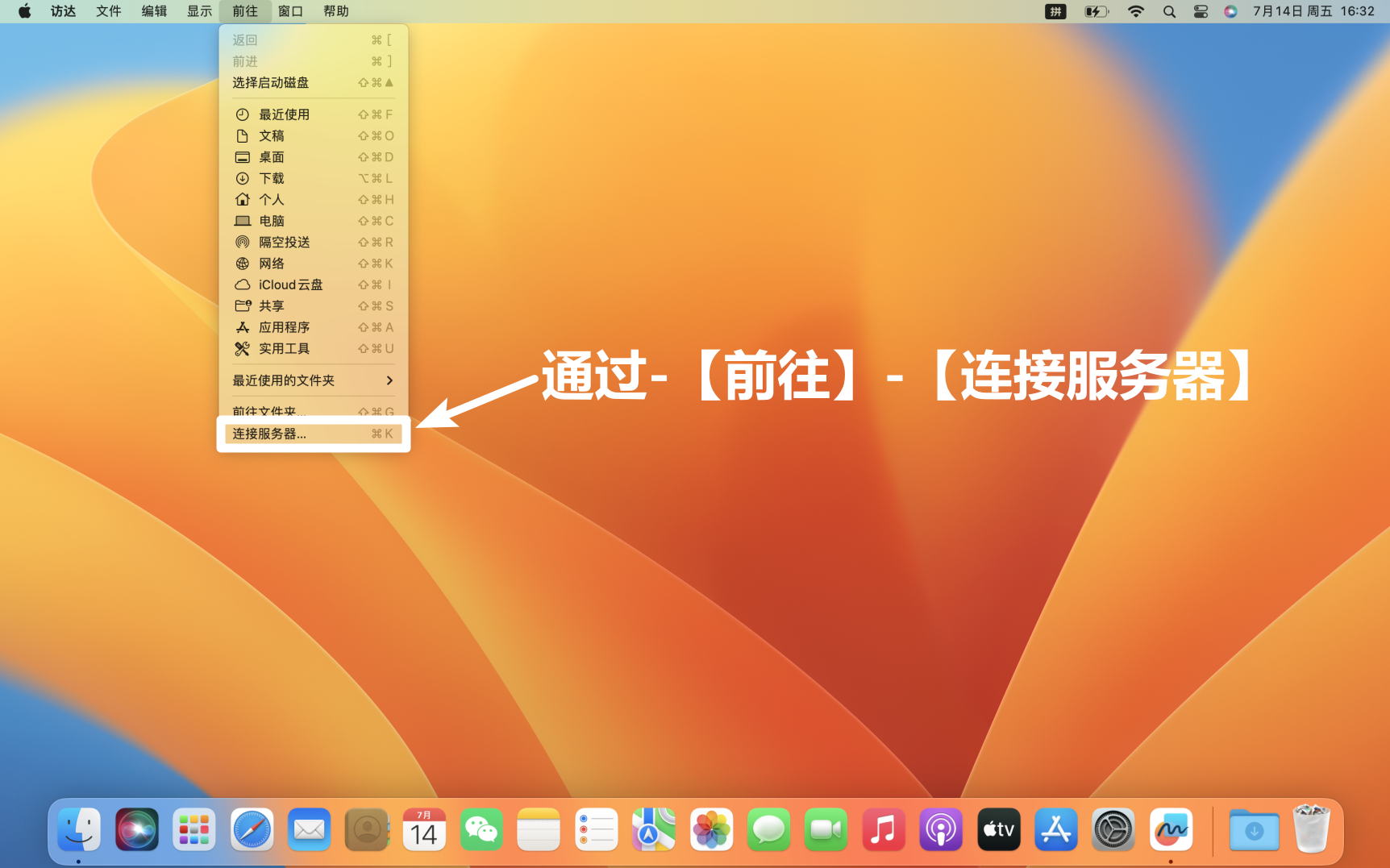Open 共享 from the menu

coord(313,306)
